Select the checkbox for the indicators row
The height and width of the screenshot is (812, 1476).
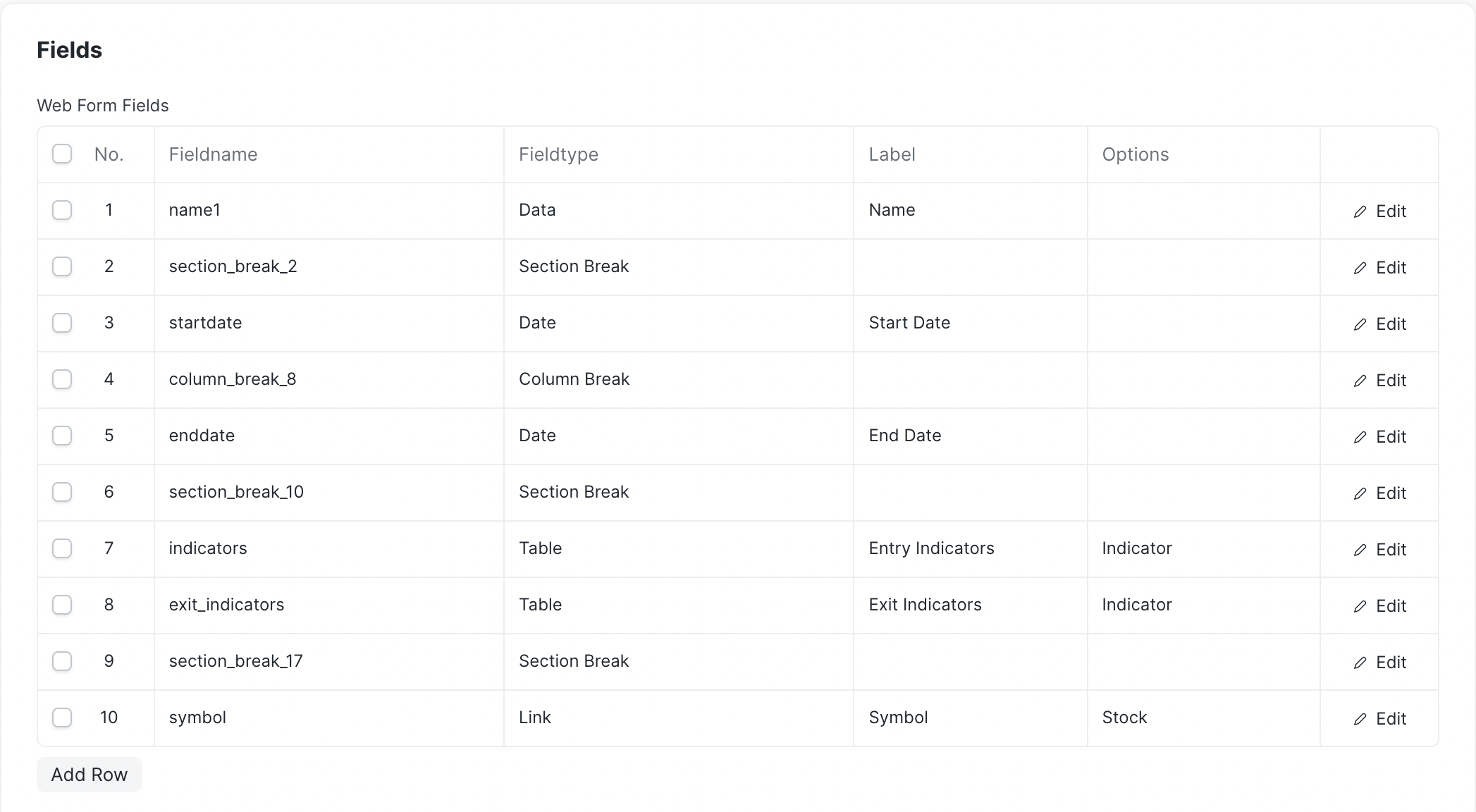[x=62, y=548]
